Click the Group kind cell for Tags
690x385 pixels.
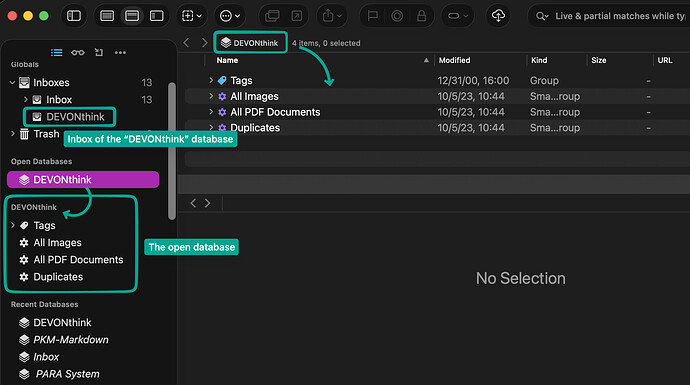[544, 81]
